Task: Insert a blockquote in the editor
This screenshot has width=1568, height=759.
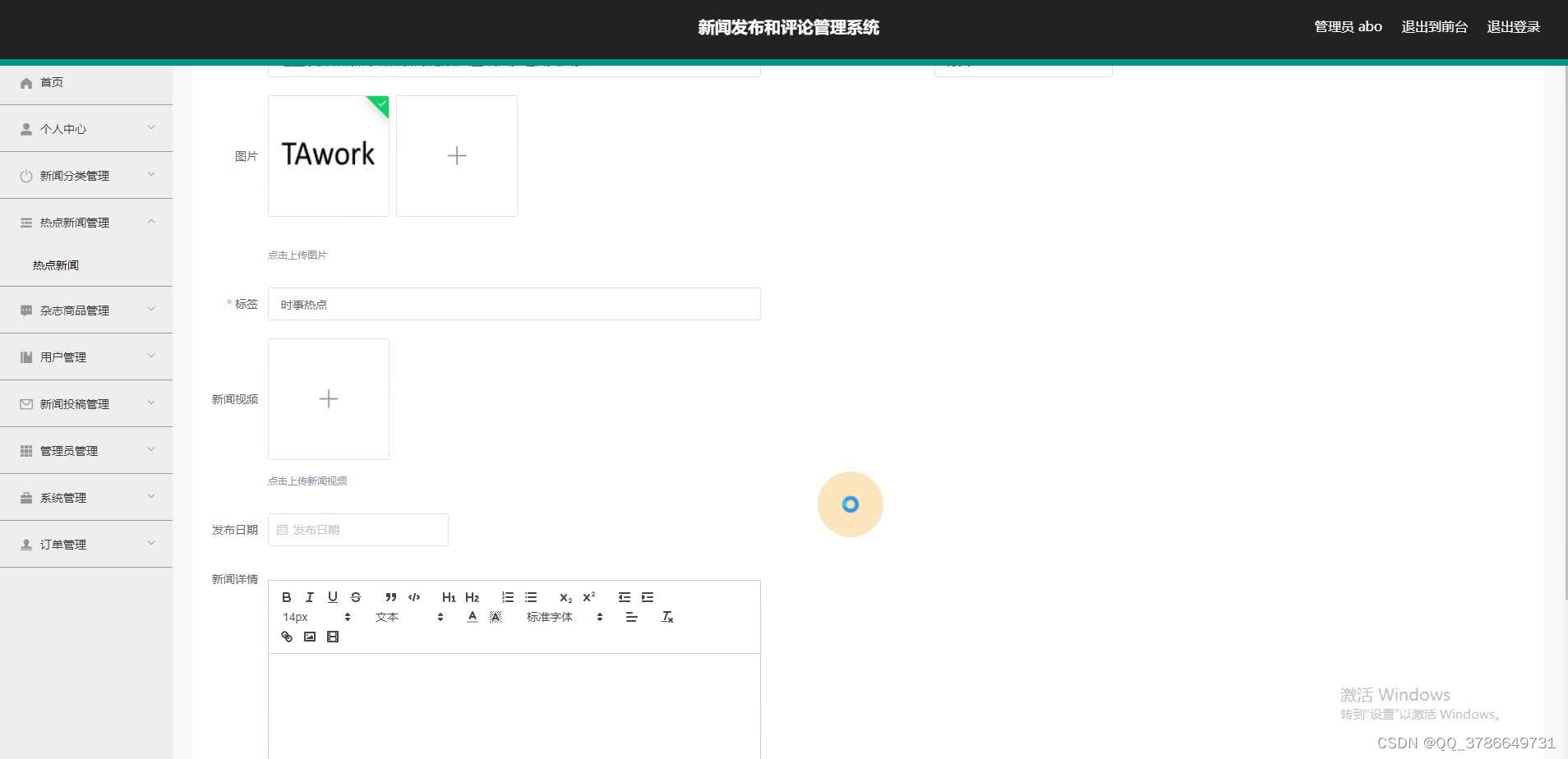Action: coord(391,597)
